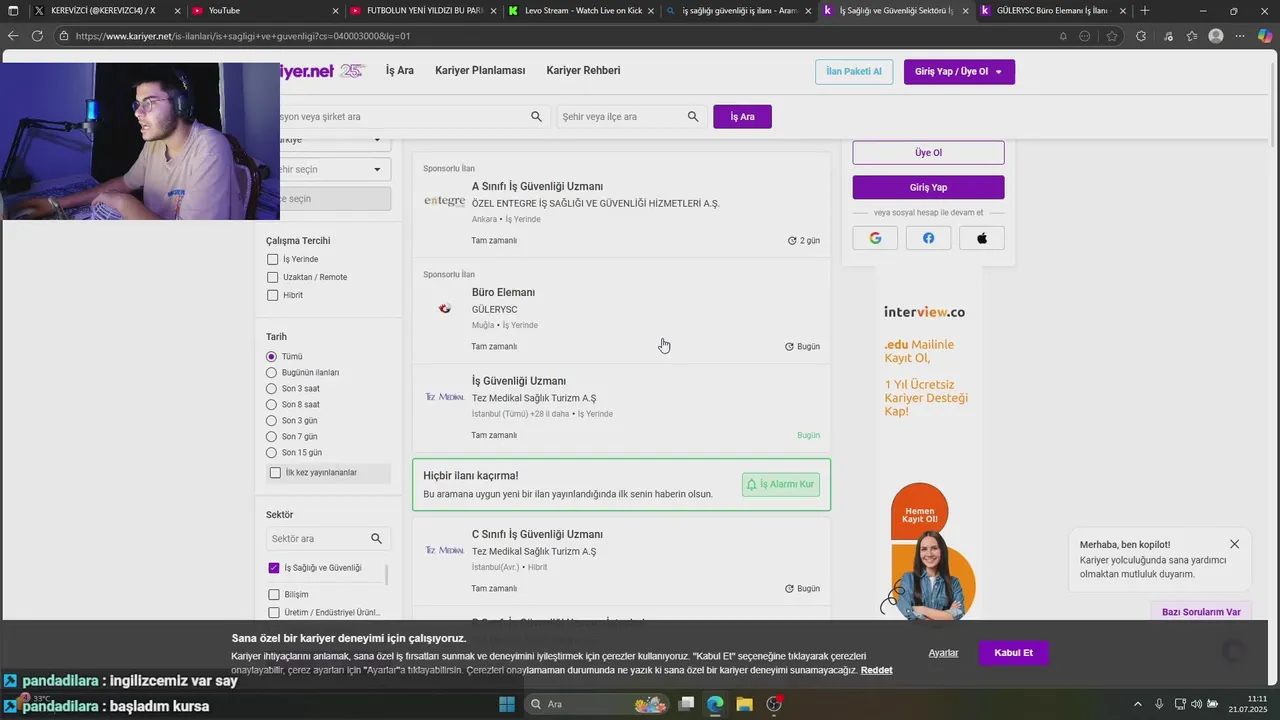
Task: Open Microsoft Edge from taskbar
Action: click(x=715, y=704)
